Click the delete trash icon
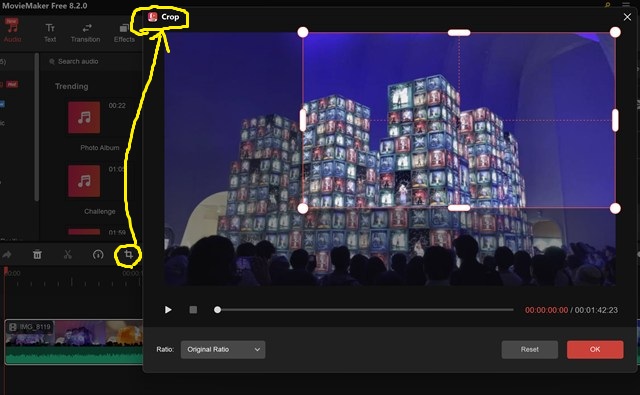The image size is (640, 395). point(37,255)
